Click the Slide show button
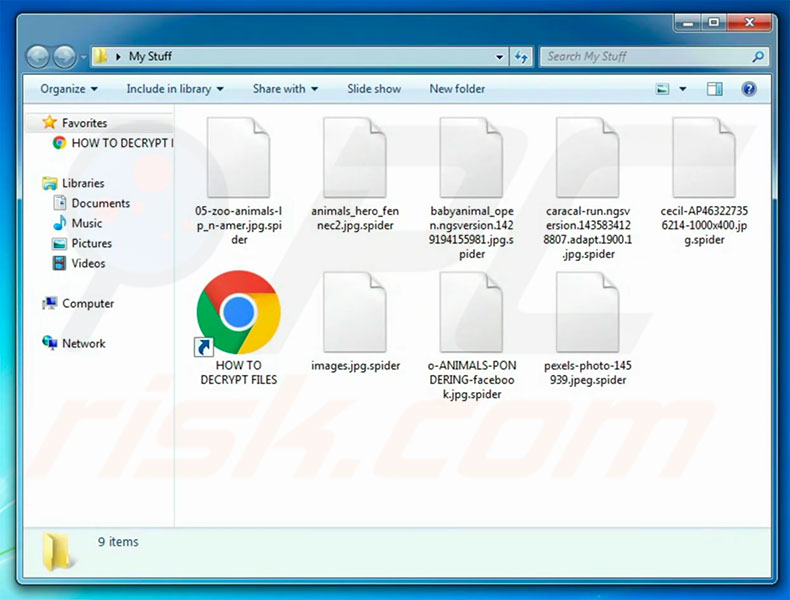Screen dimensions: 790x600 click(374, 89)
